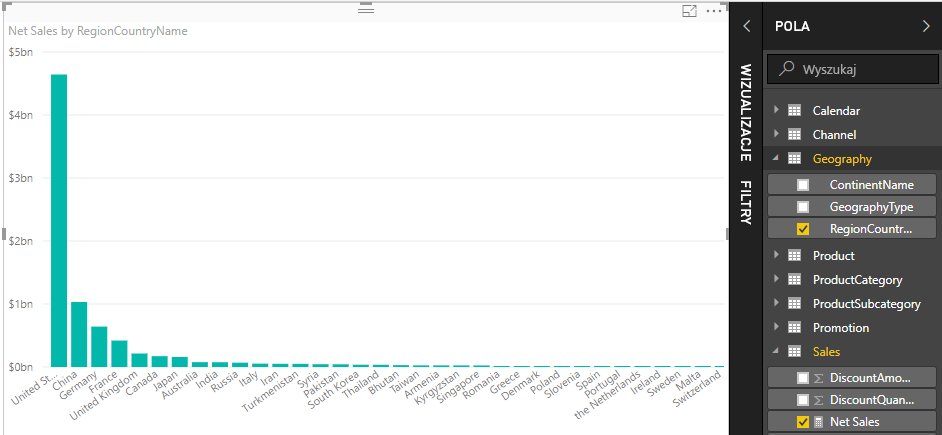Click the Geography table icon

(794, 159)
